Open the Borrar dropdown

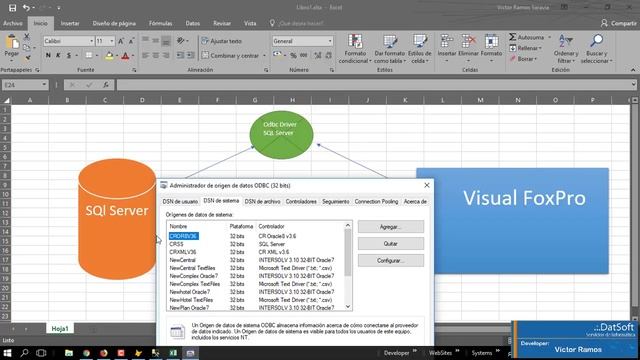[524, 59]
